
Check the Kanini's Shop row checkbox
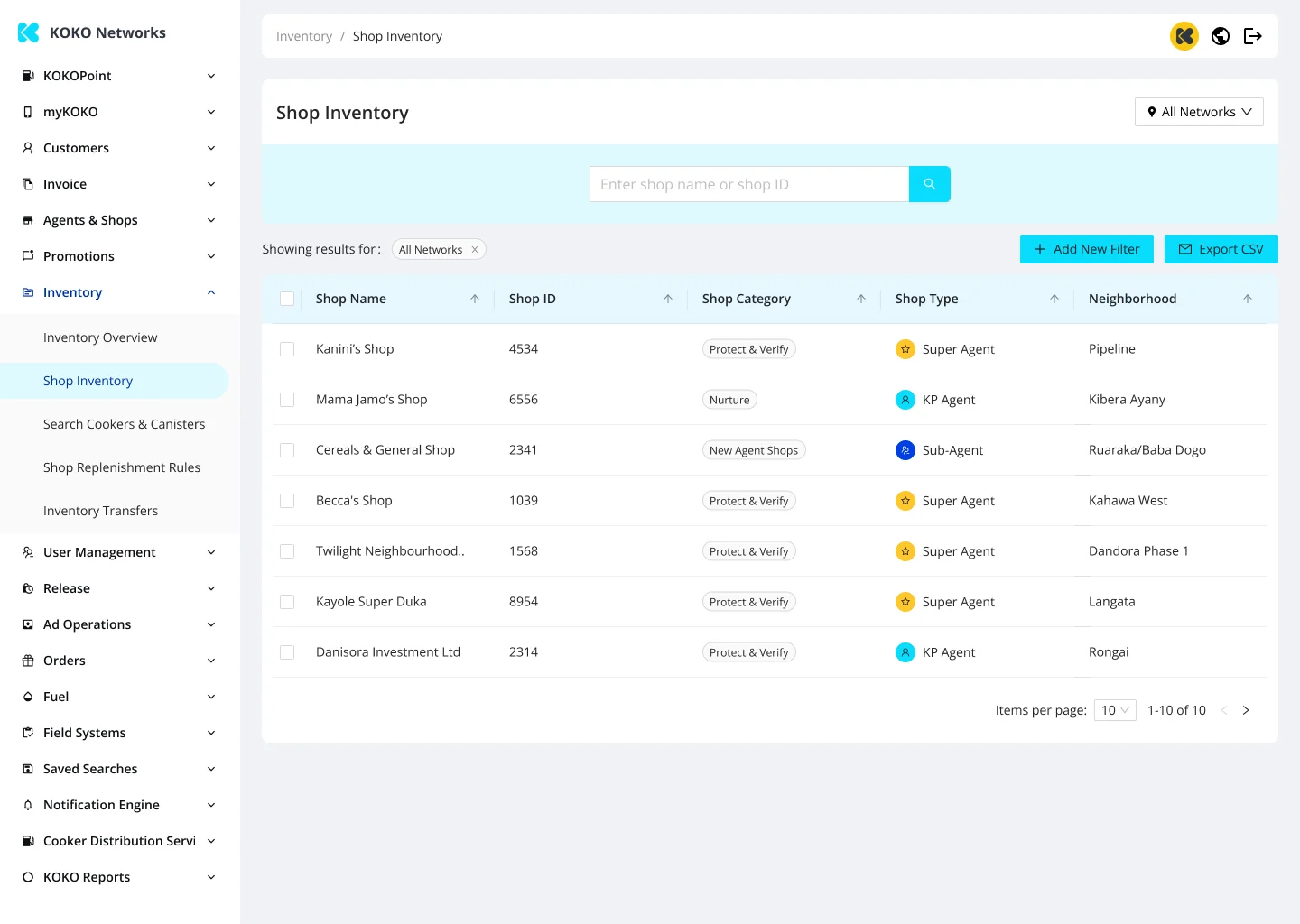click(287, 349)
